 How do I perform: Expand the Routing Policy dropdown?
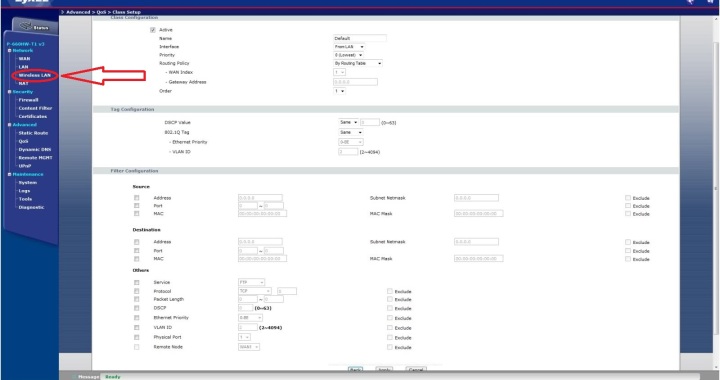pos(358,63)
